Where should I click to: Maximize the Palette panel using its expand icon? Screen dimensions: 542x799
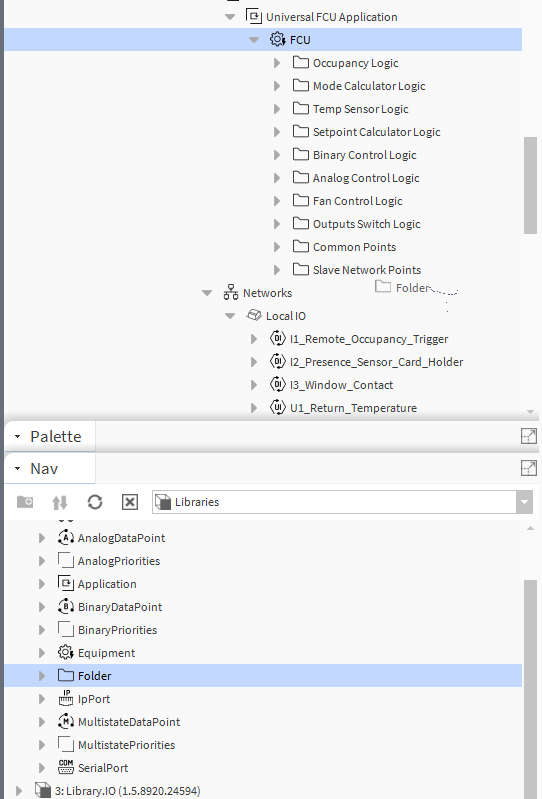pos(529,436)
